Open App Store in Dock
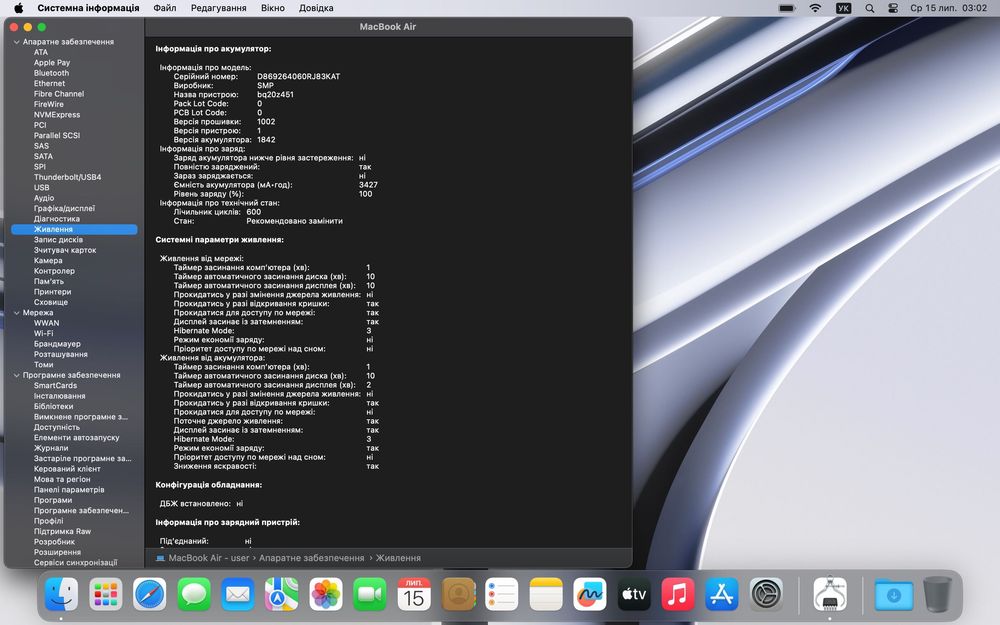The image size is (1000, 625). [722, 594]
